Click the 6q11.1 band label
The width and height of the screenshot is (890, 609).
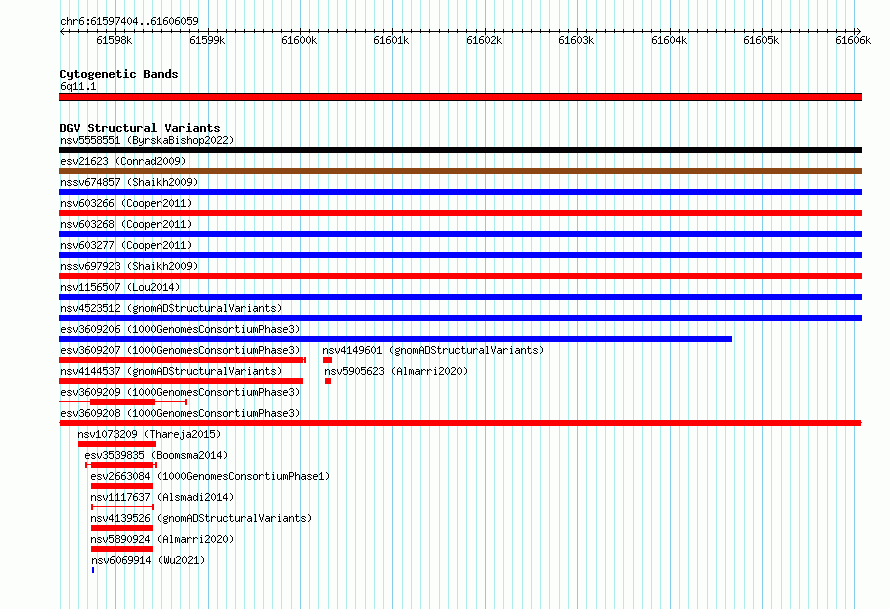pos(78,86)
